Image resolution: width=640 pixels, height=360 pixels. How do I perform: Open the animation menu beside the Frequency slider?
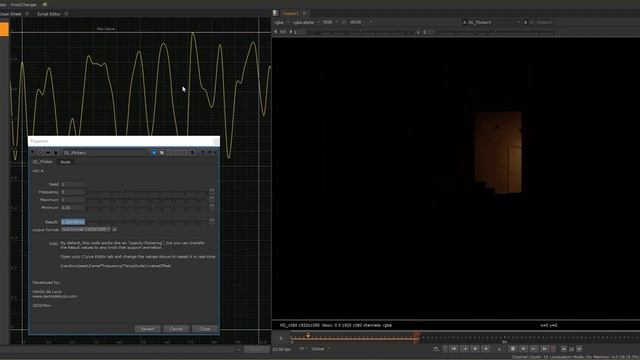[212, 191]
